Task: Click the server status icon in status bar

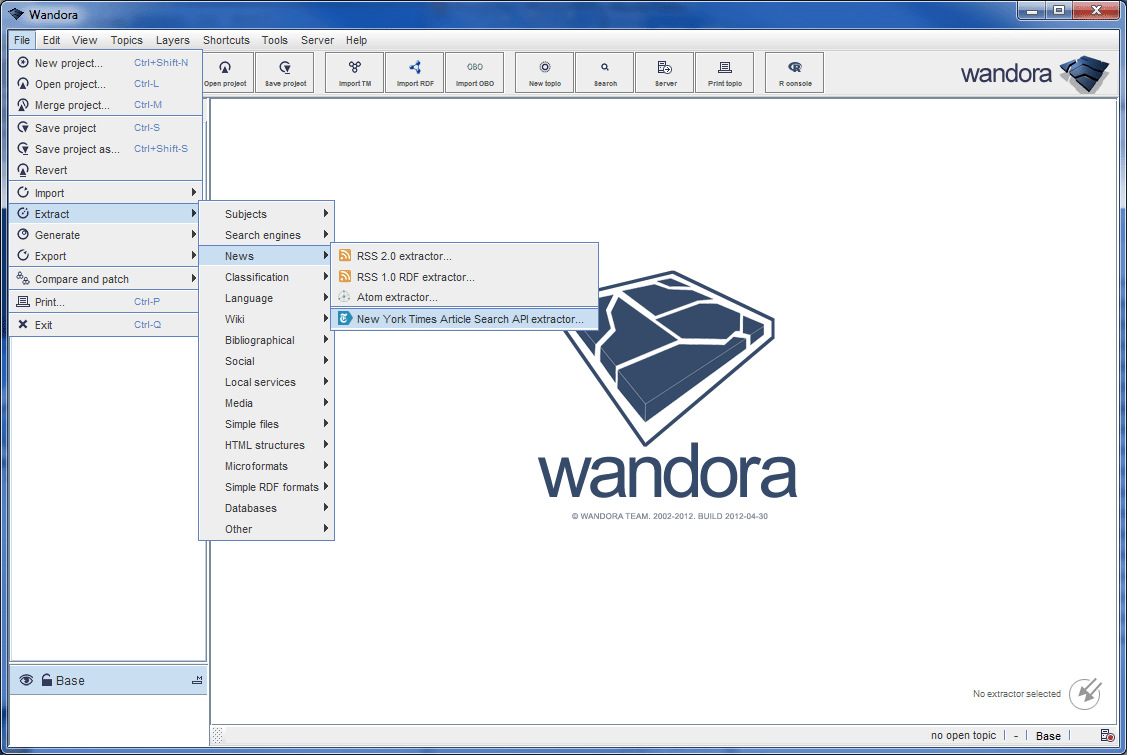Action: (1107, 736)
